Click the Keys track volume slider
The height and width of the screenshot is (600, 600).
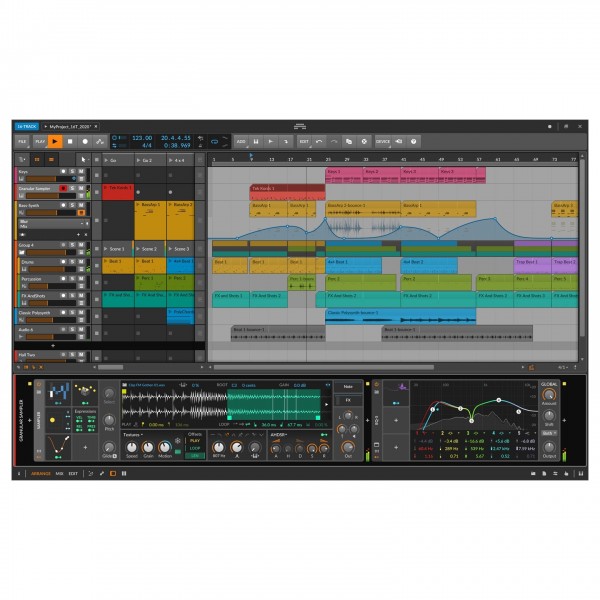[49, 179]
